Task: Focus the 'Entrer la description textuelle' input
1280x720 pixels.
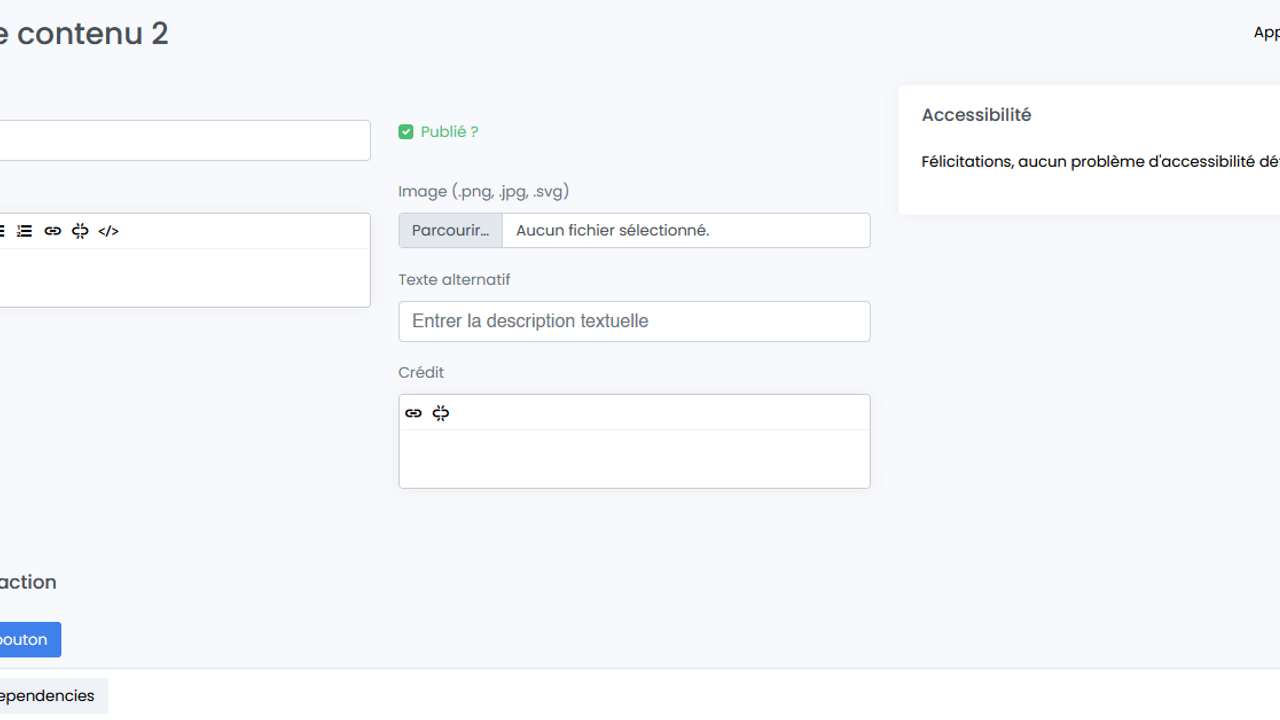Action: coord(634,322)
